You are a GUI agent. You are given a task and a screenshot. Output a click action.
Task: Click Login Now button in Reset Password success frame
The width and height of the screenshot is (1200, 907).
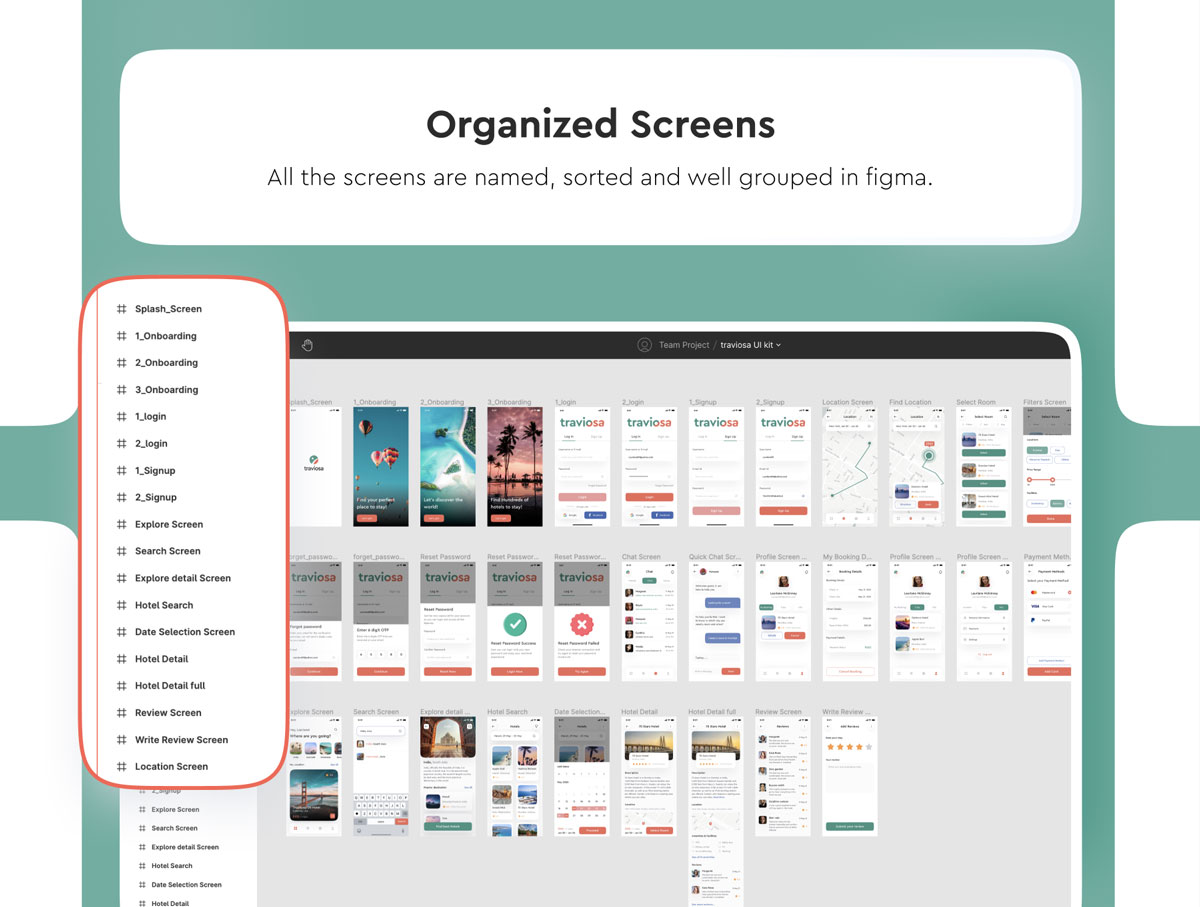(x=515, y=672)
